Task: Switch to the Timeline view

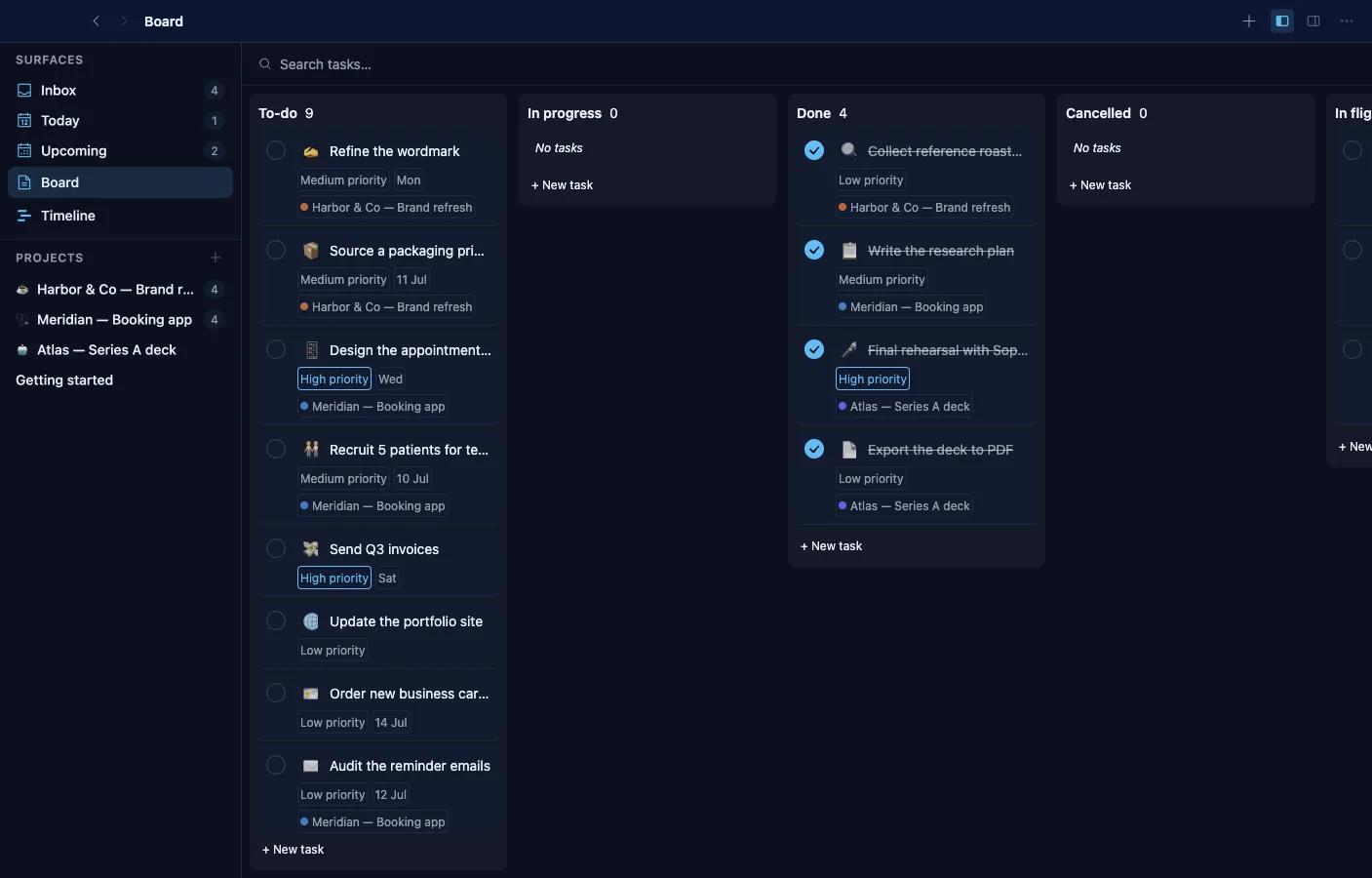Action: pos(120,216)
